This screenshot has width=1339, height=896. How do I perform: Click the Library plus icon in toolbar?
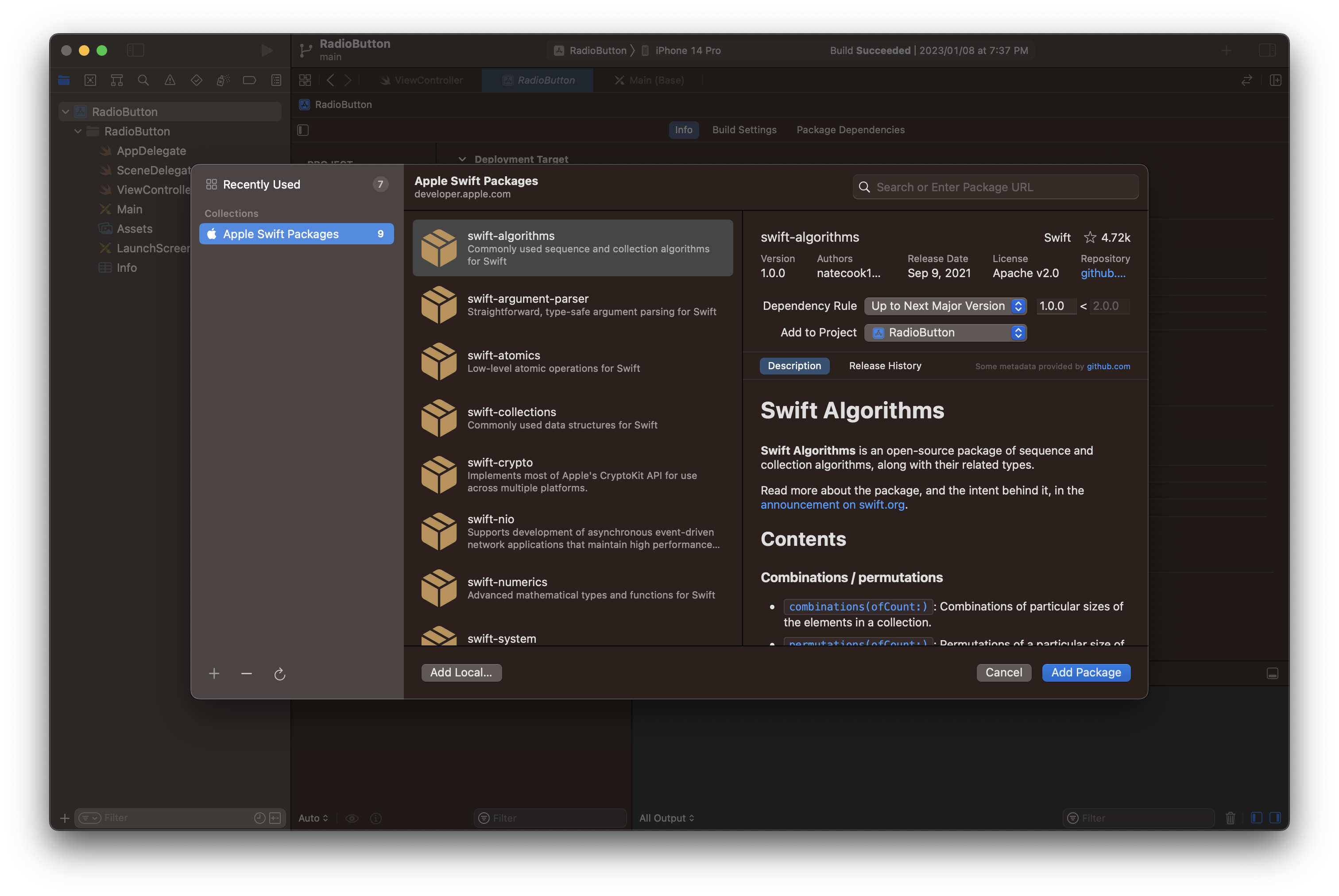coord(1226,50)
